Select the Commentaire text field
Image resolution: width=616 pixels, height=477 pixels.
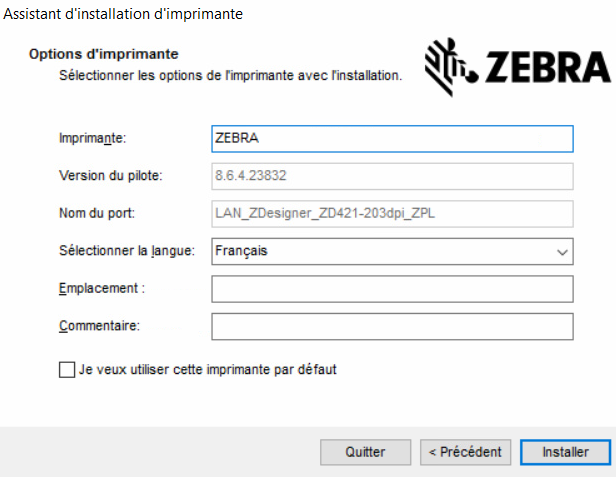point(392,326)
